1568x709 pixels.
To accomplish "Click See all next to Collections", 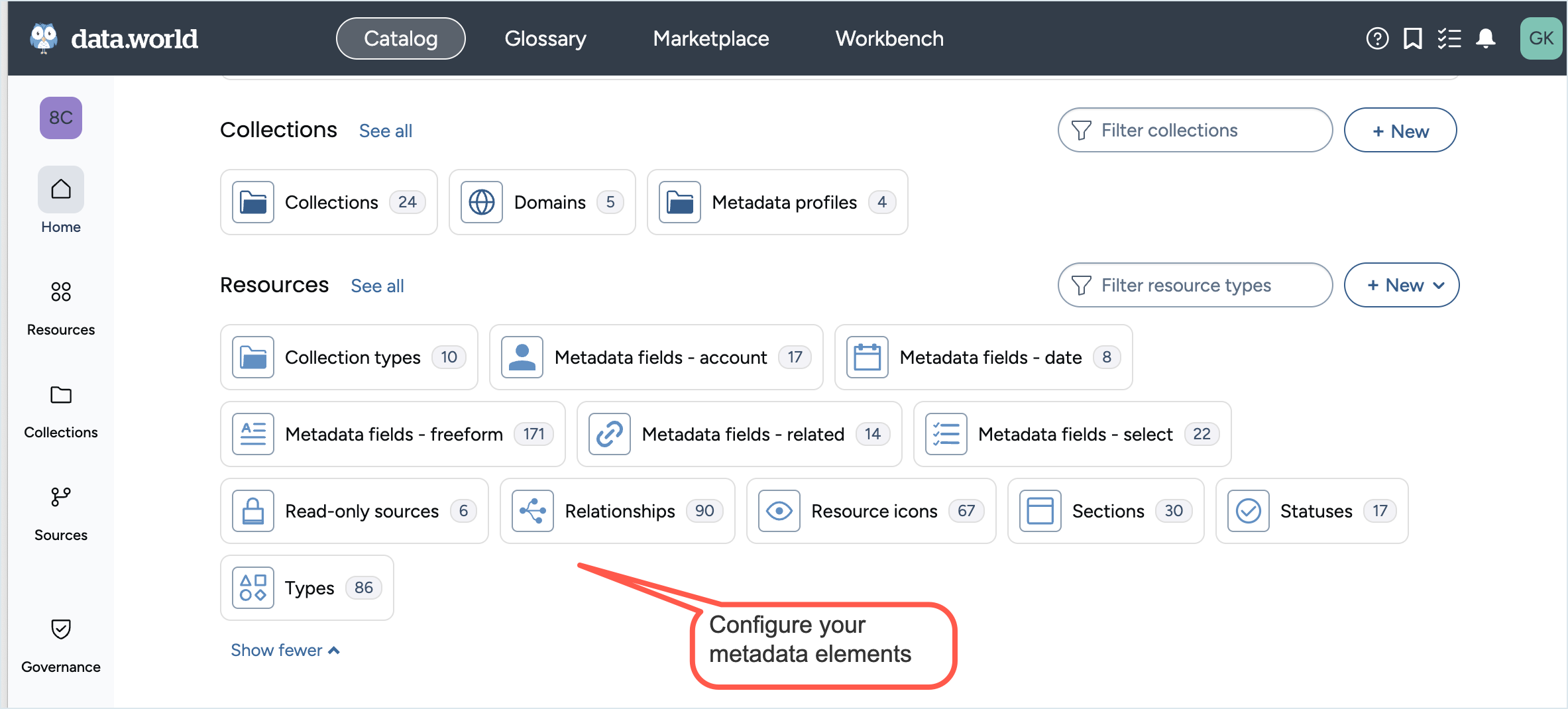I will (385, 131).
